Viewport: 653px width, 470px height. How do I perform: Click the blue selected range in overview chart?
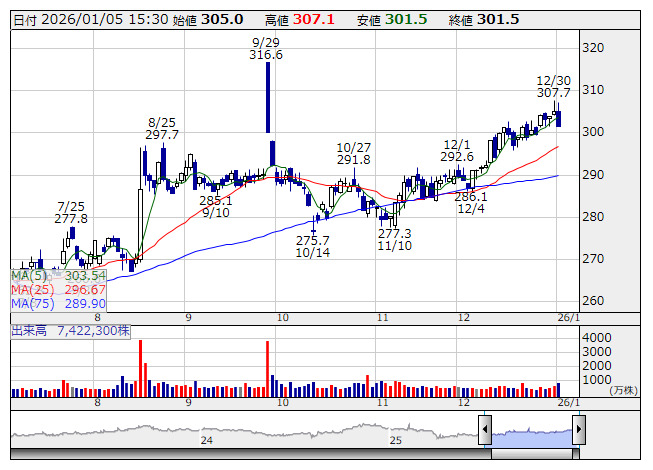pos(532,437)
